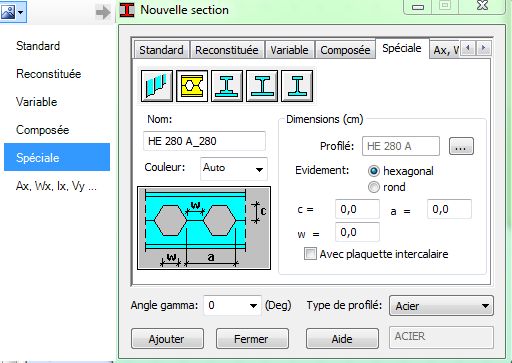Select the corrugated sheet section icon
Image resolution: width=512 pixels, height=363 pixels.
coord(157,86)
